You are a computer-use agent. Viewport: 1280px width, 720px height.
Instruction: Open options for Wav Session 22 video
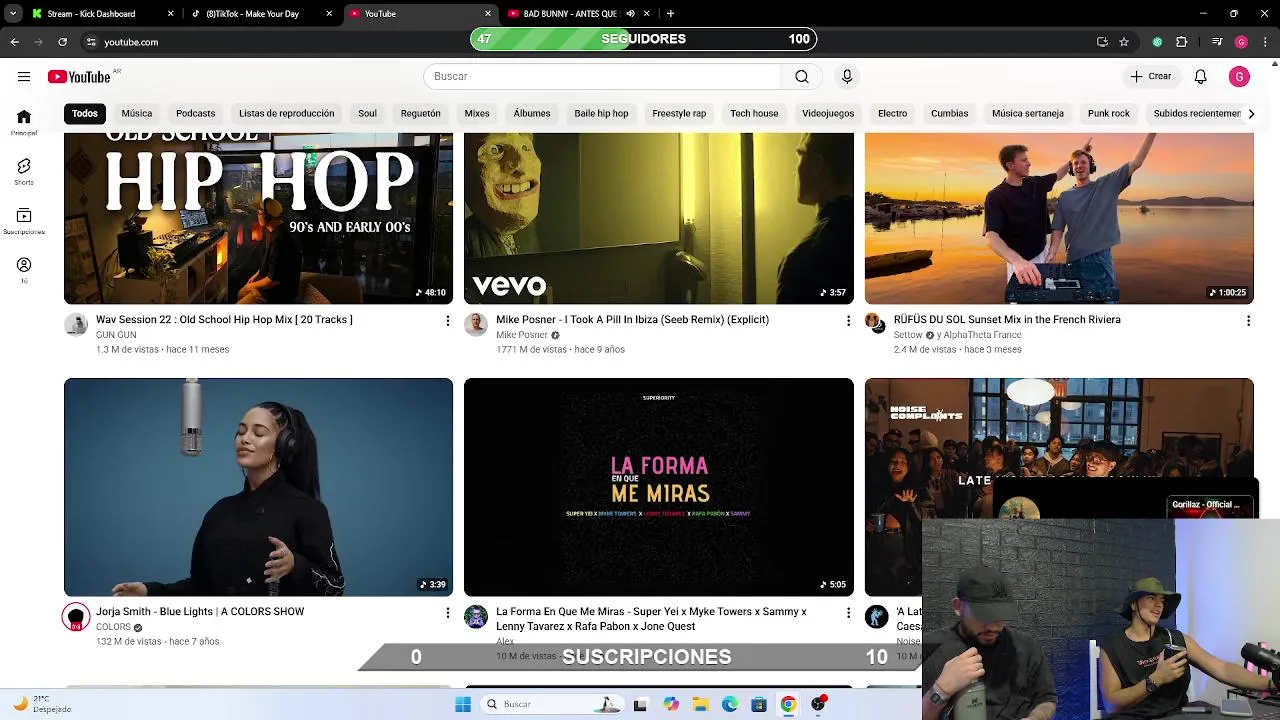pos(447,320)
